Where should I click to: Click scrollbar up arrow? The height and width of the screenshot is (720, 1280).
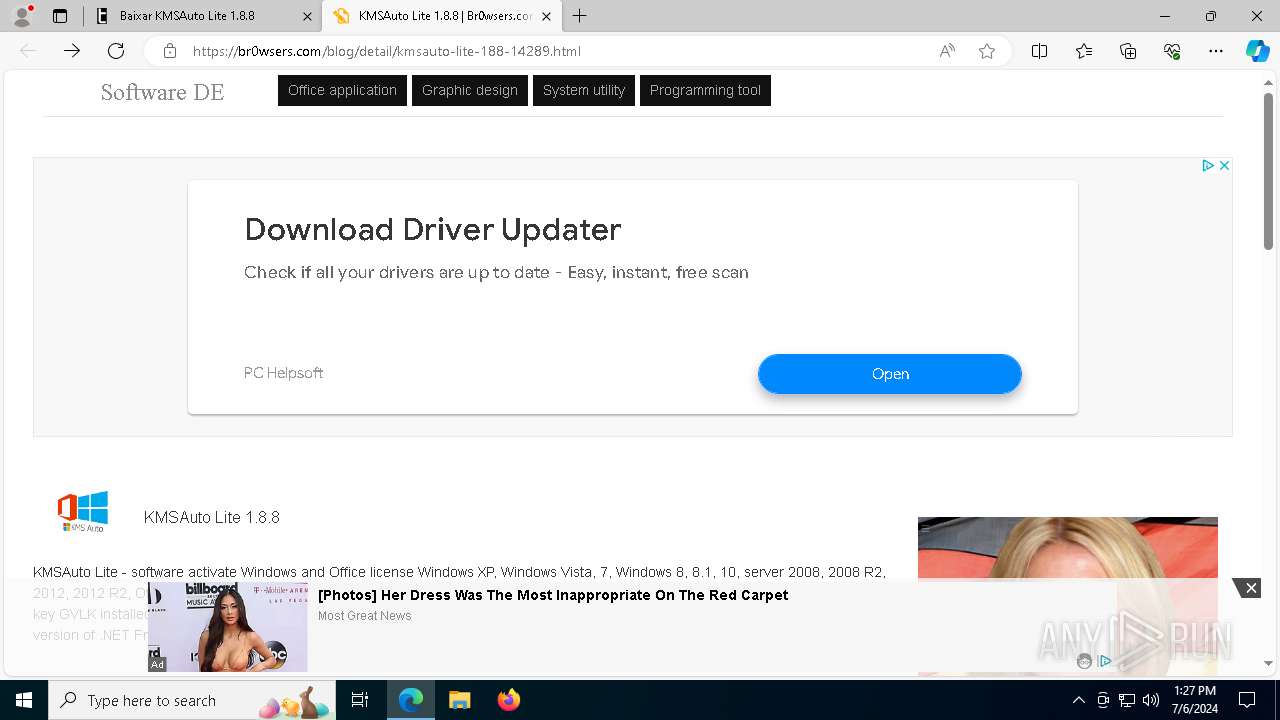1268,83
